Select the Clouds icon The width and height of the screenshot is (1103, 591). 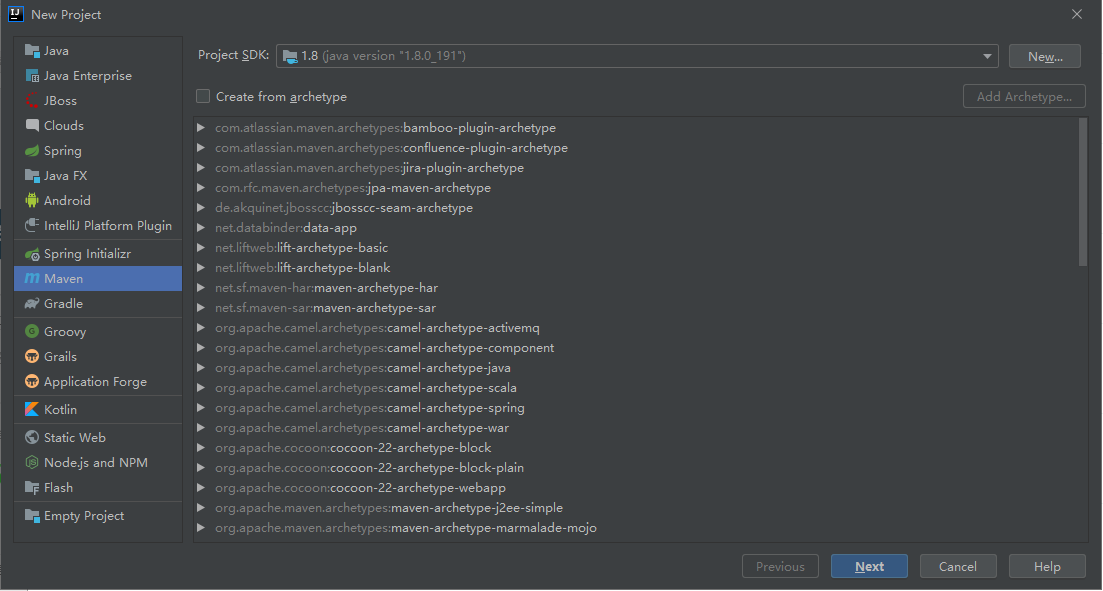[32, 125]
